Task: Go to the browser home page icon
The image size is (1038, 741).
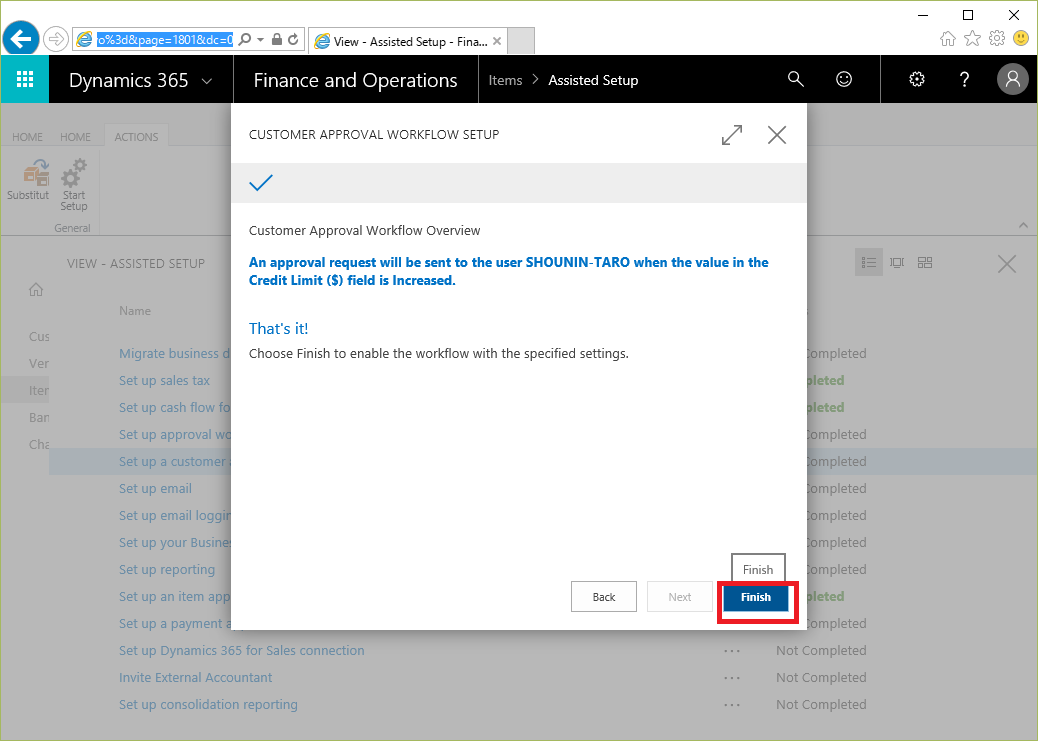Action: pos(948,38)
